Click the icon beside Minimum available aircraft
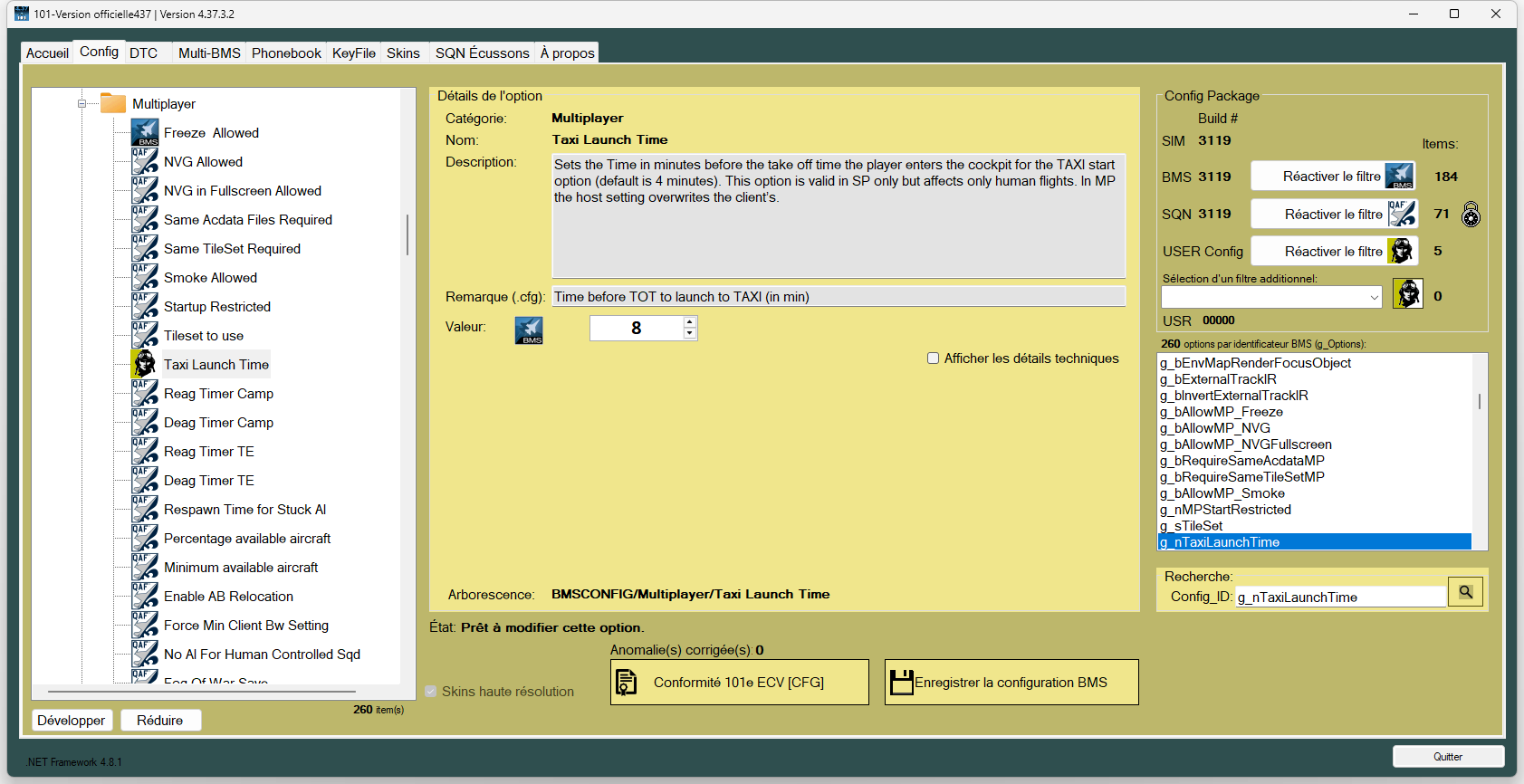This screenshot has height=784, width=1524. pyautogui.click(x=145, y=568)
